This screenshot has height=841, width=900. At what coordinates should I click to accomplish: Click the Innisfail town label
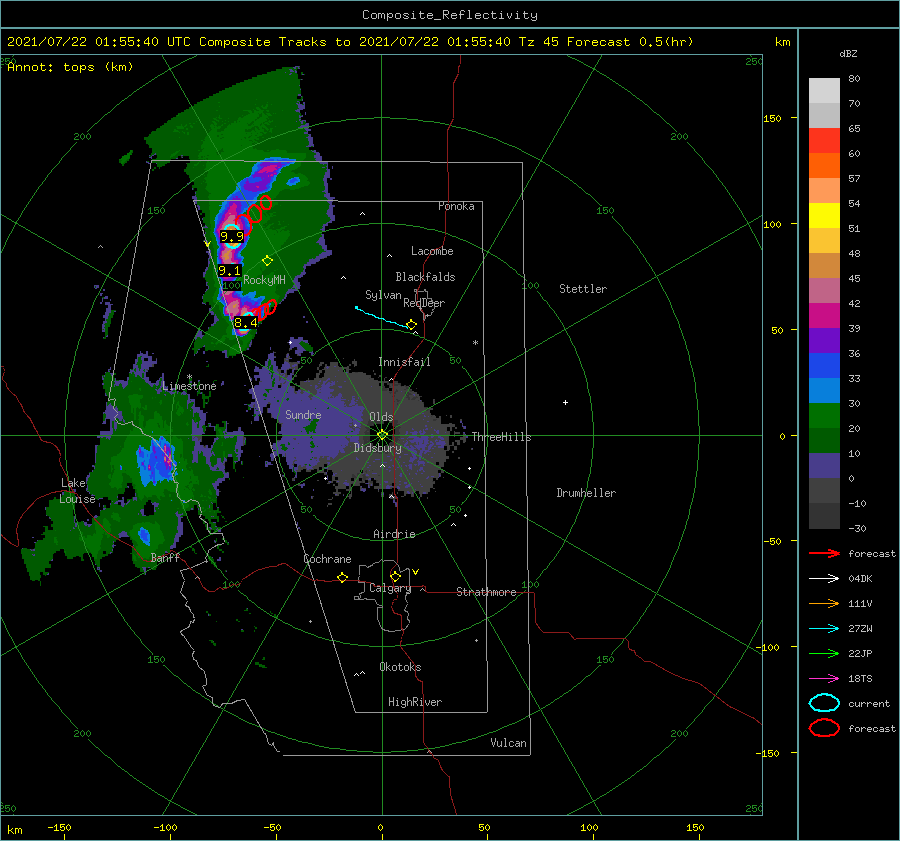[404, 362]
